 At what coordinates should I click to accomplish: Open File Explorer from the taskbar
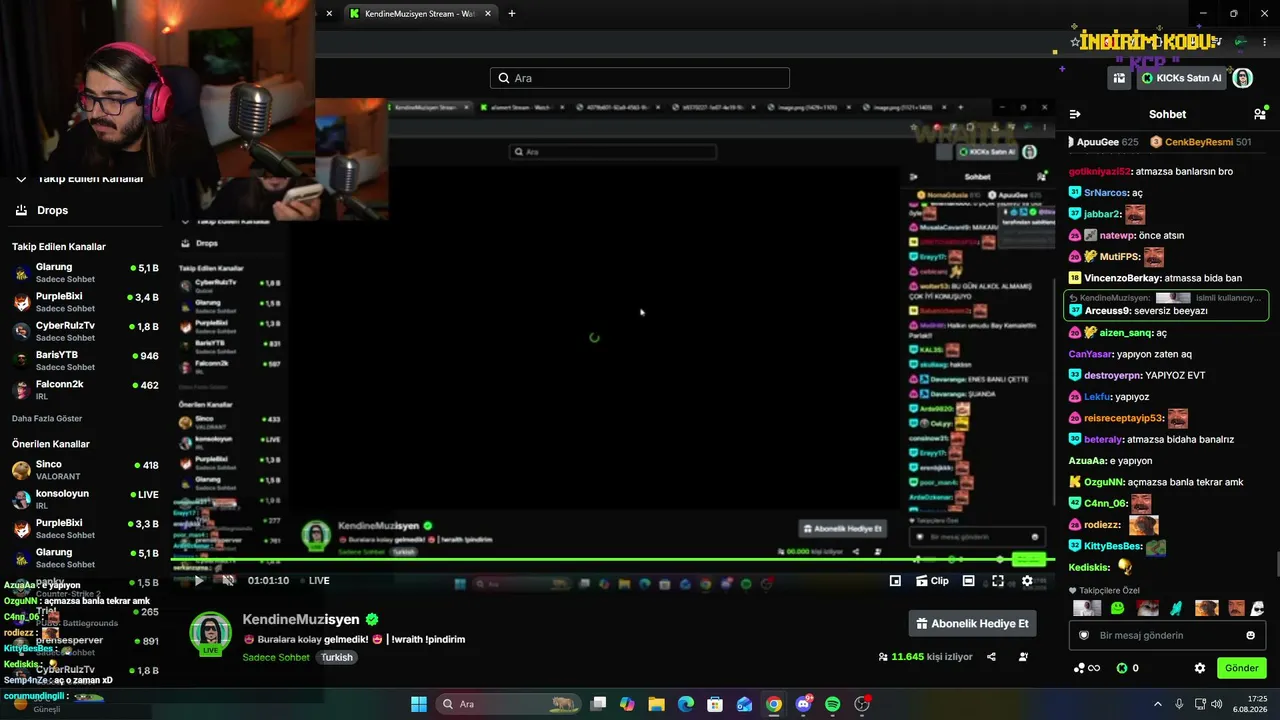tap(657, 704)
